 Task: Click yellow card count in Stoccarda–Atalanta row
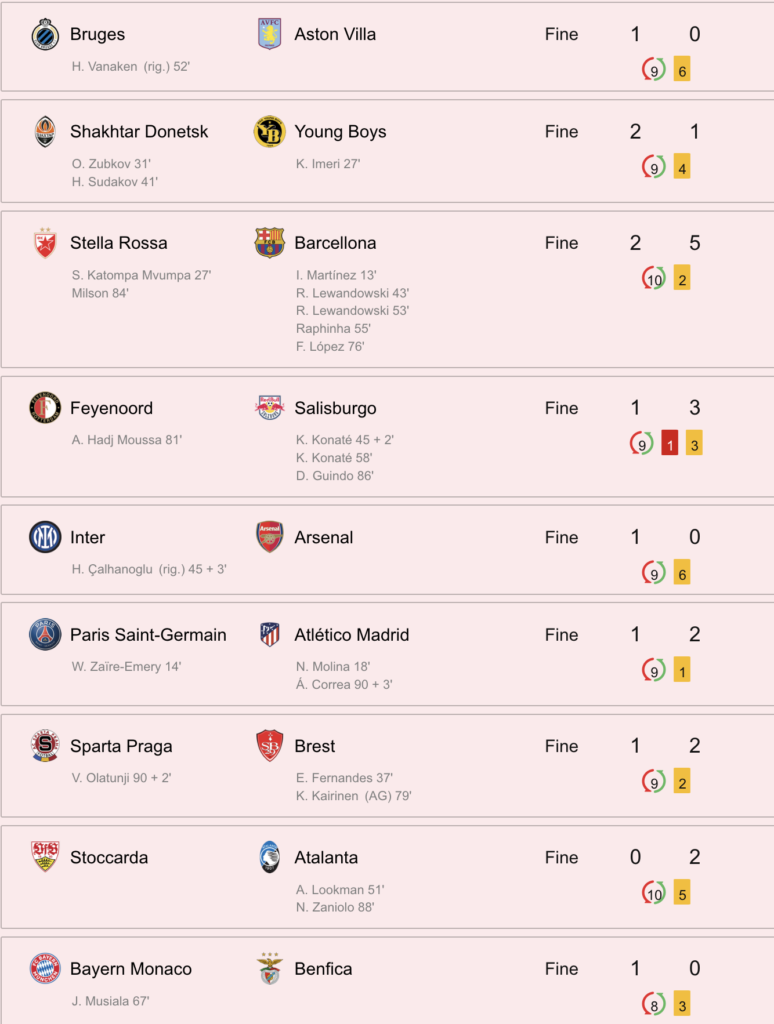pos(682,893)
